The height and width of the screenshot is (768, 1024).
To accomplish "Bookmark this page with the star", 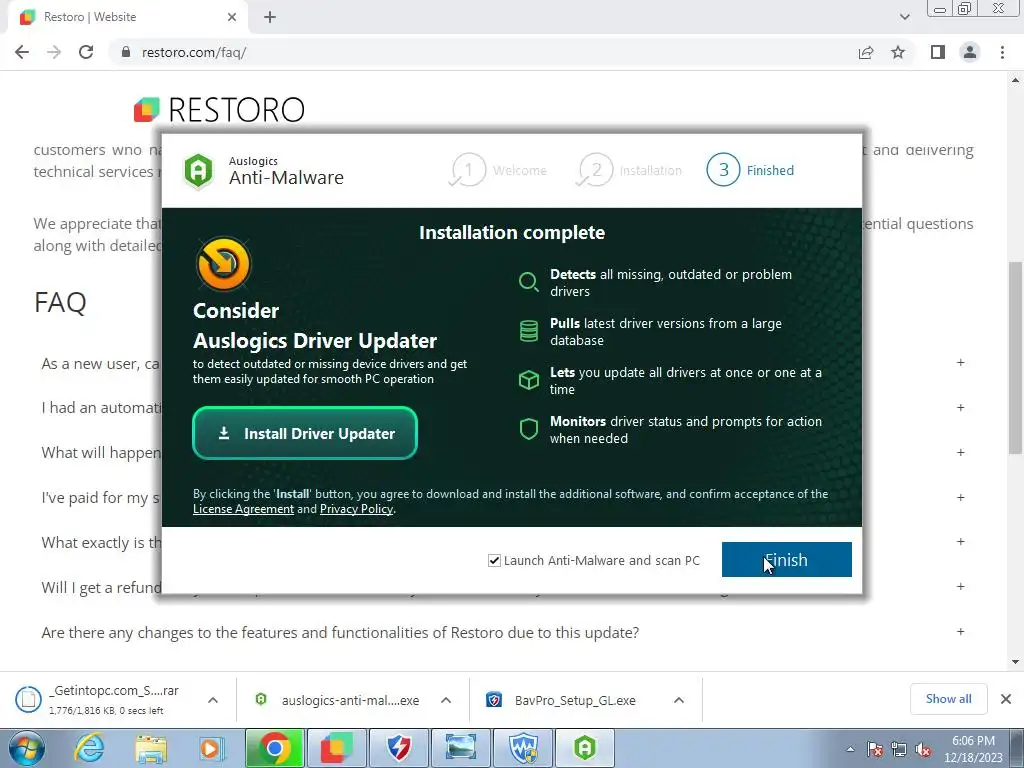I will point(898,52).
